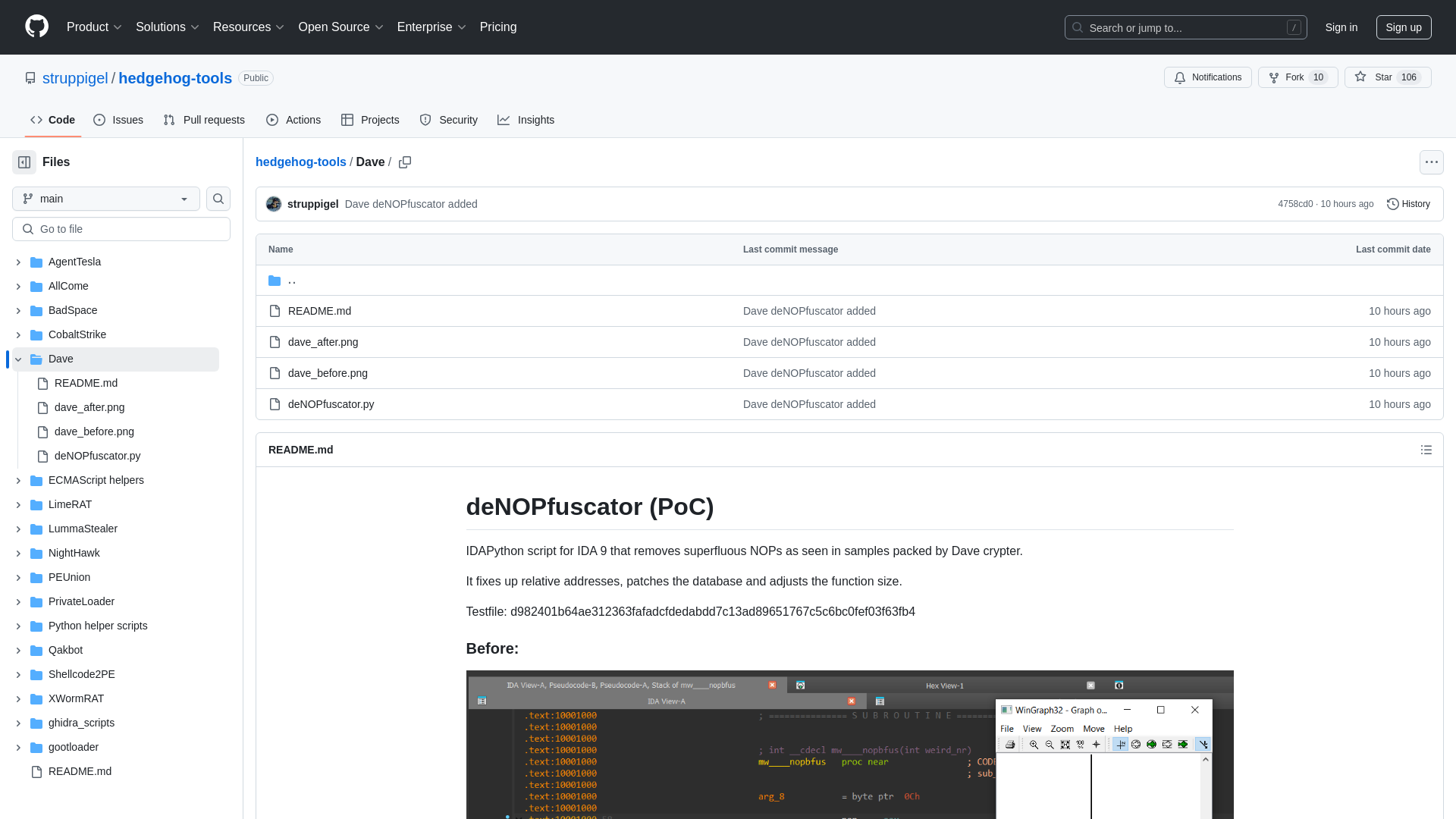
Task: Open commit History
Action: pos(1408,204)
